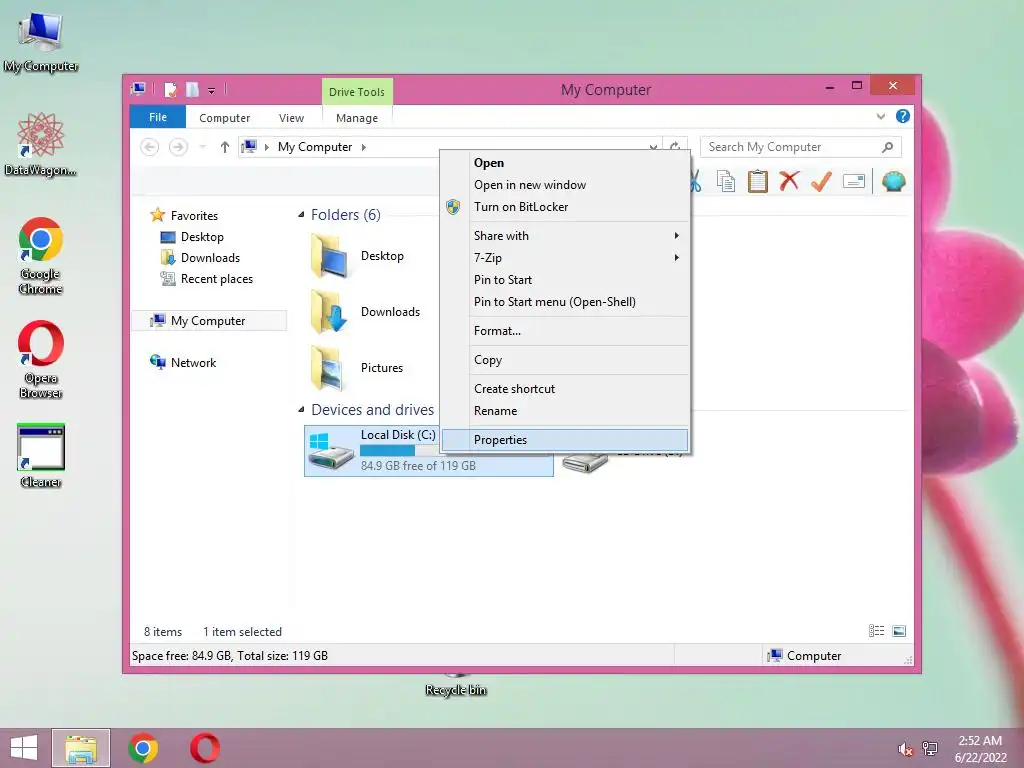
Task: Choose Open in new window
Action: pos(566,185)
